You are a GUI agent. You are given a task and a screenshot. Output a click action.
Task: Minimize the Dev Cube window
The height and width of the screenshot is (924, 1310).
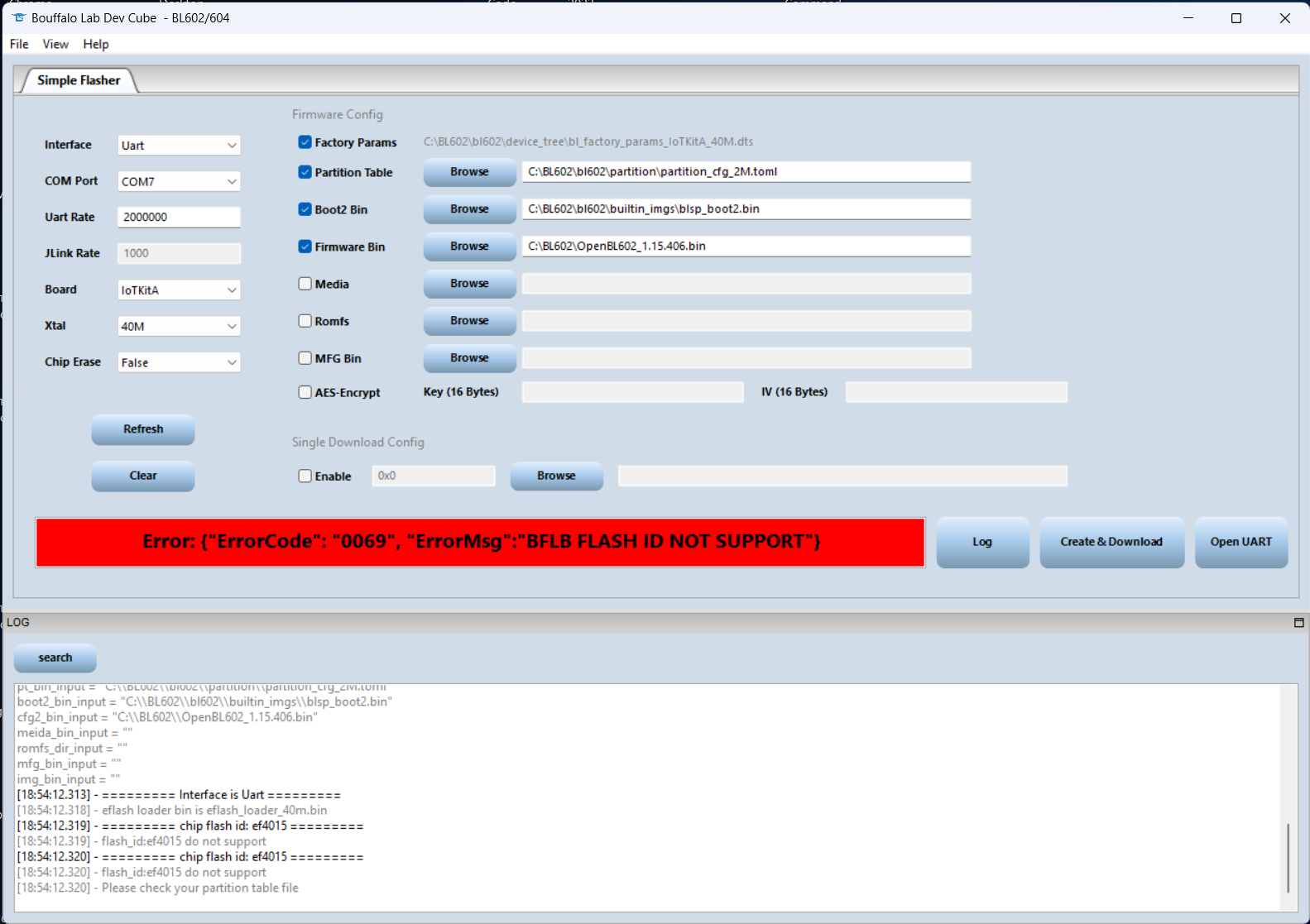click(1188, 17)
